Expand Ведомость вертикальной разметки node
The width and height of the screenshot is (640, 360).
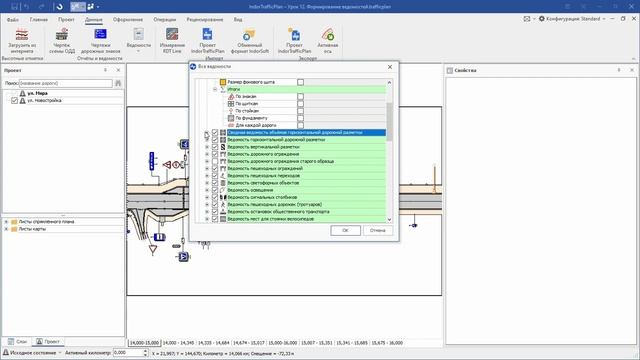(207, 147)
